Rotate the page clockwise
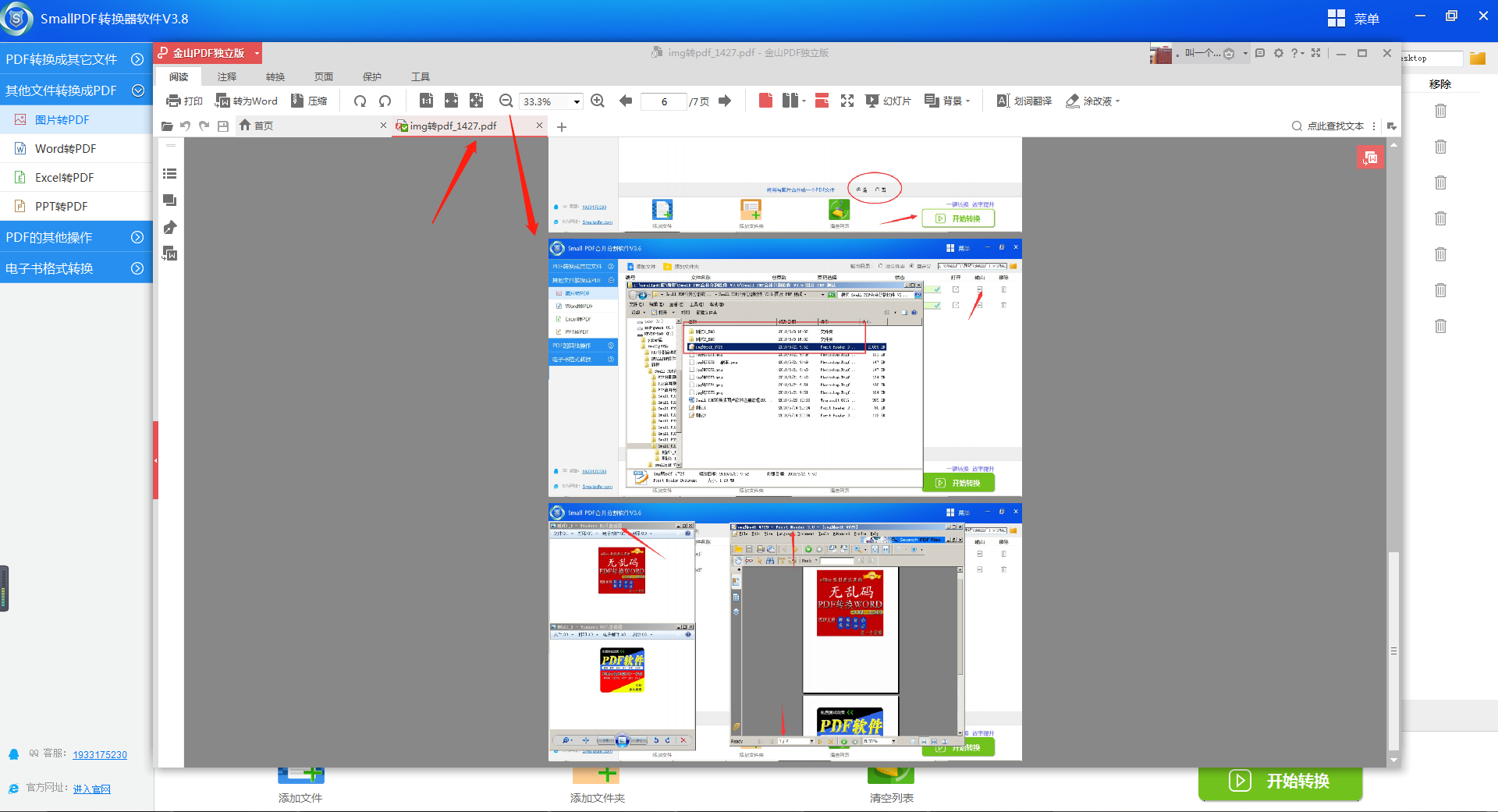1498x812 pixels. (x=360, y=101)
